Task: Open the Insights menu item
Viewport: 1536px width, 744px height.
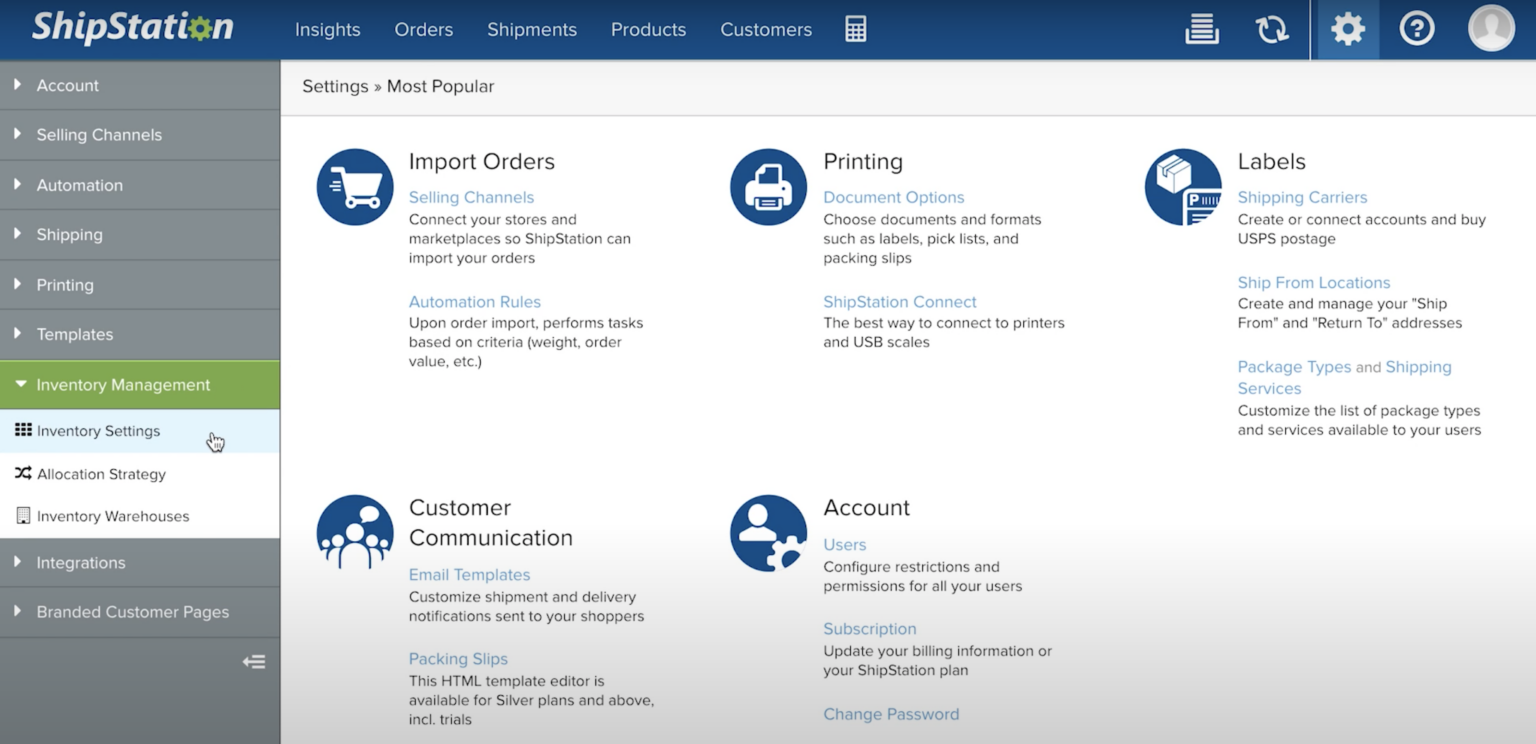Action: [x=327, y=29]
